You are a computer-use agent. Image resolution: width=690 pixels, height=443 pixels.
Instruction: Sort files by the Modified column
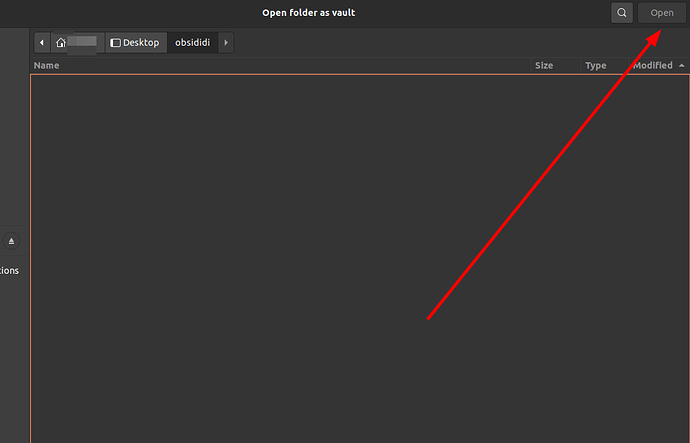pos(651,65)
